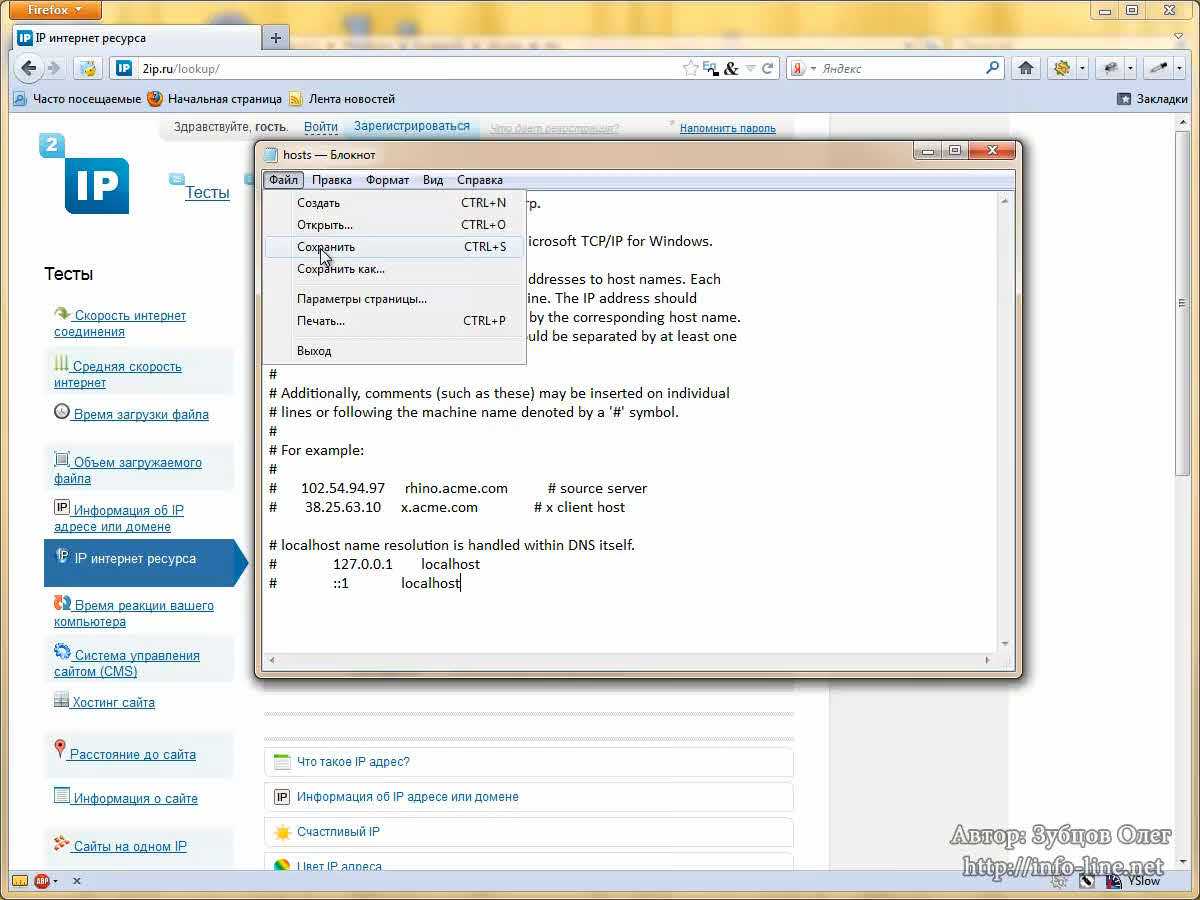1200x900 pixels.
Task: Click the 2IP site logo
Action: (88, 177)
